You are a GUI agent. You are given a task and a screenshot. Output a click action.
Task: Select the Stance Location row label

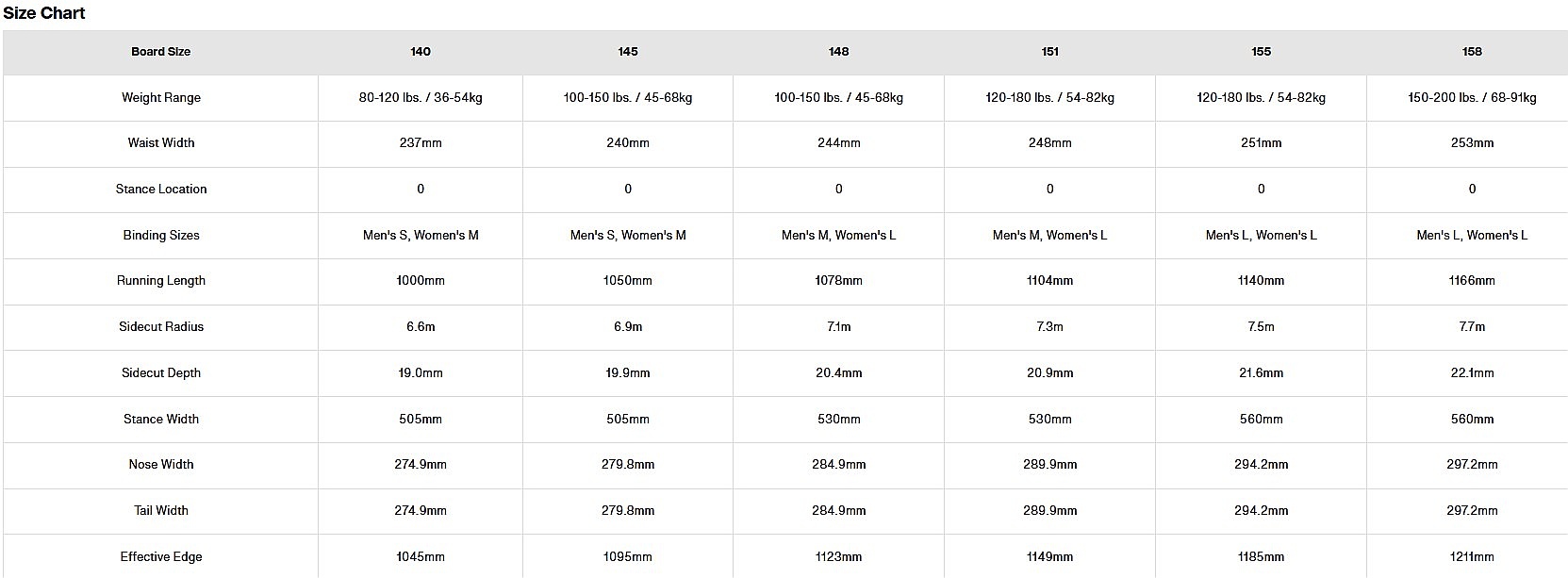pos(160,190)
